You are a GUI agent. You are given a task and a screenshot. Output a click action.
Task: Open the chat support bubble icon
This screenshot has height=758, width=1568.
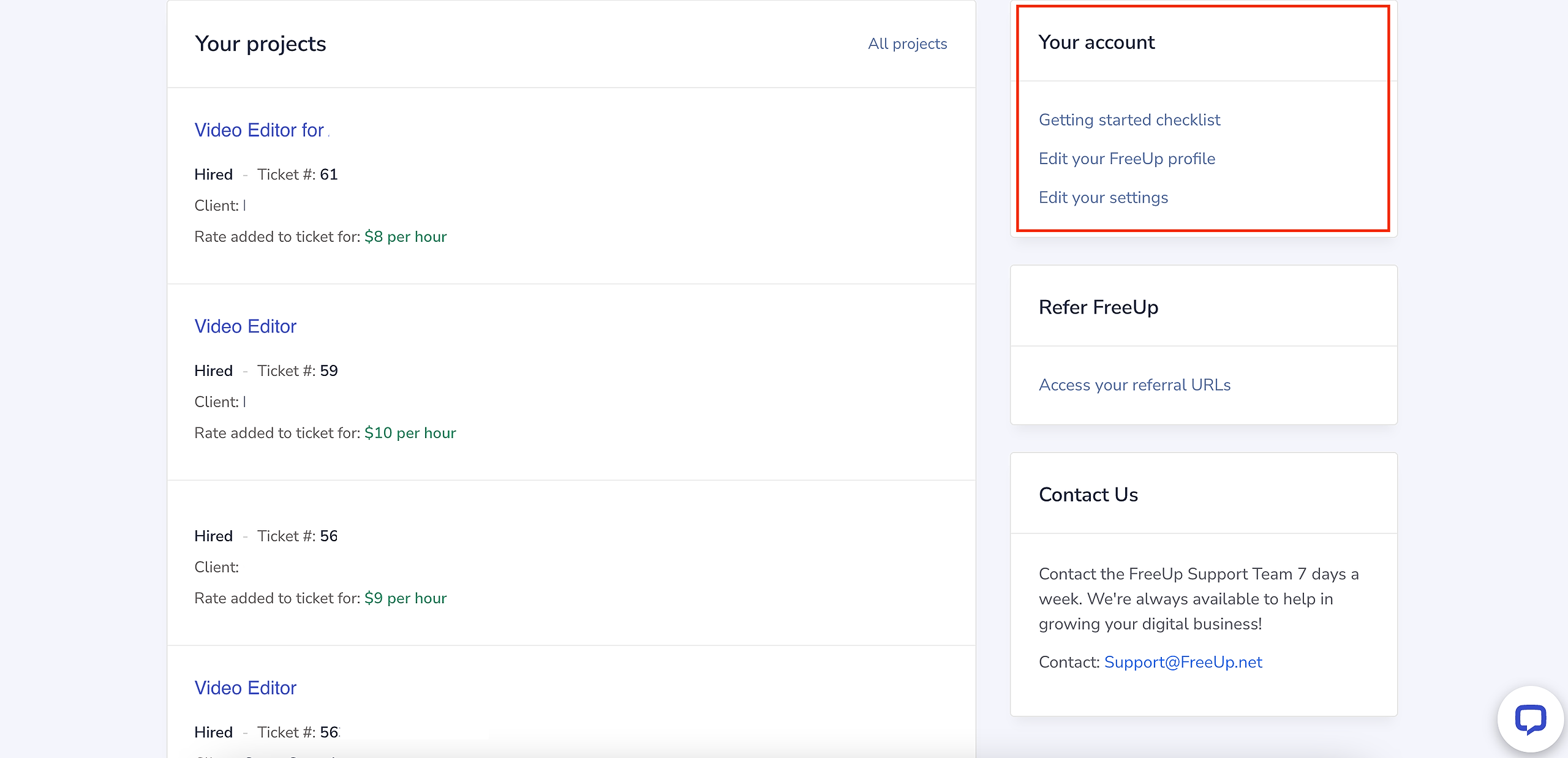point(1530,719)
